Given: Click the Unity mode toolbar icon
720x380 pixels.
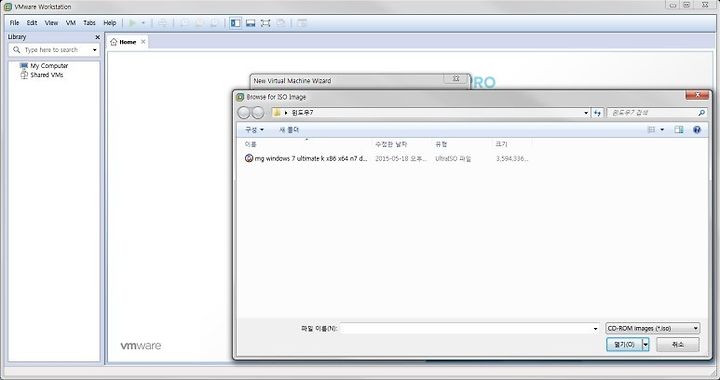Looking at the screenshot, I should 281,23.
